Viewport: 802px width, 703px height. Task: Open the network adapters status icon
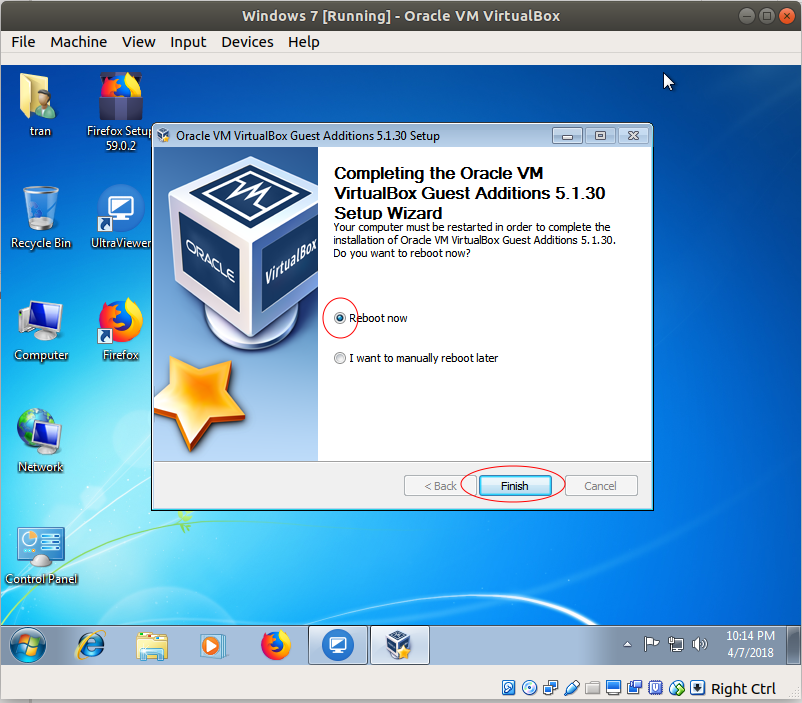(x=550, y=688)
